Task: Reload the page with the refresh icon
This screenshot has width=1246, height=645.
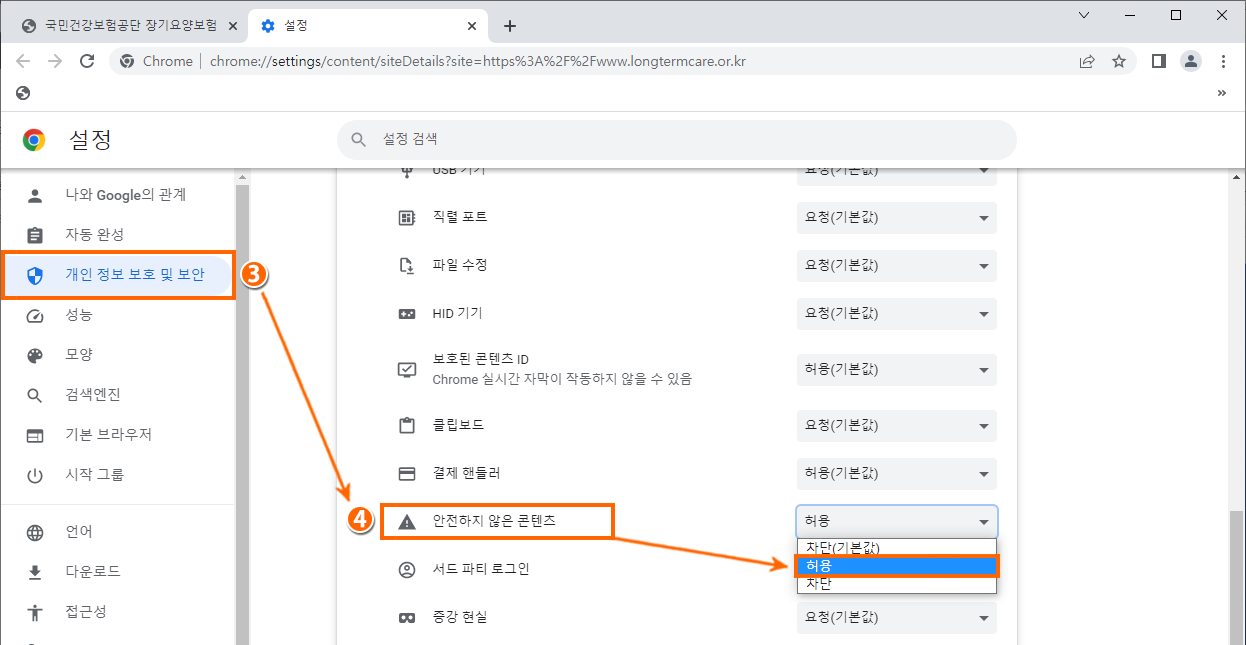Action: pos(87,61)
